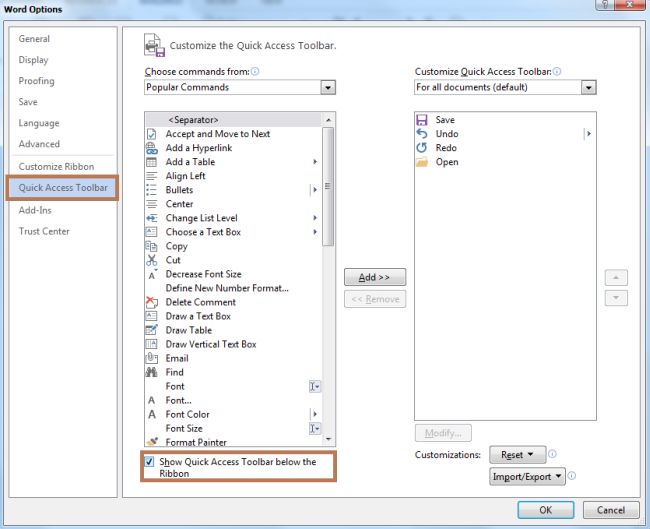Screen dimensions: 650x529
Task: Select the Font... dialog icon
Action: 152,400
